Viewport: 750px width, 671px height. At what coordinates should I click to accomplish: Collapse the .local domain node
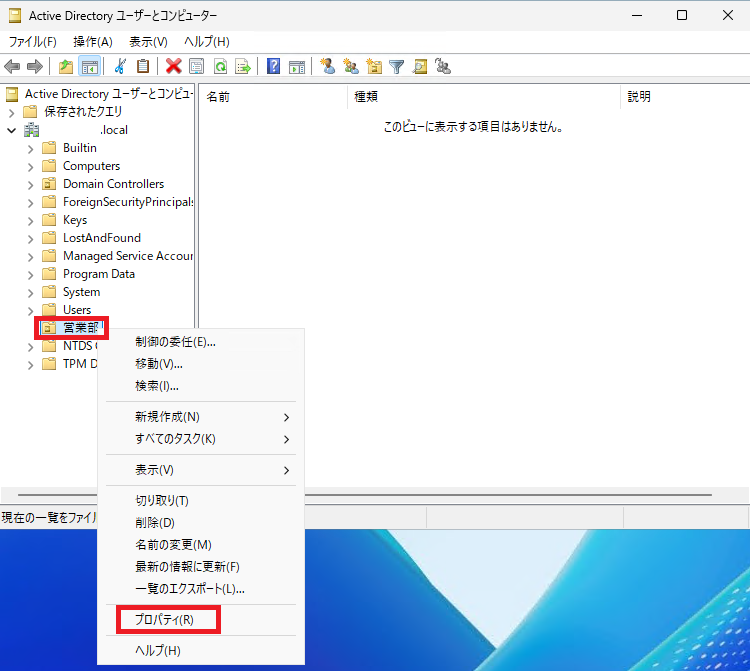pyautogui.click(x=11, y=130)
